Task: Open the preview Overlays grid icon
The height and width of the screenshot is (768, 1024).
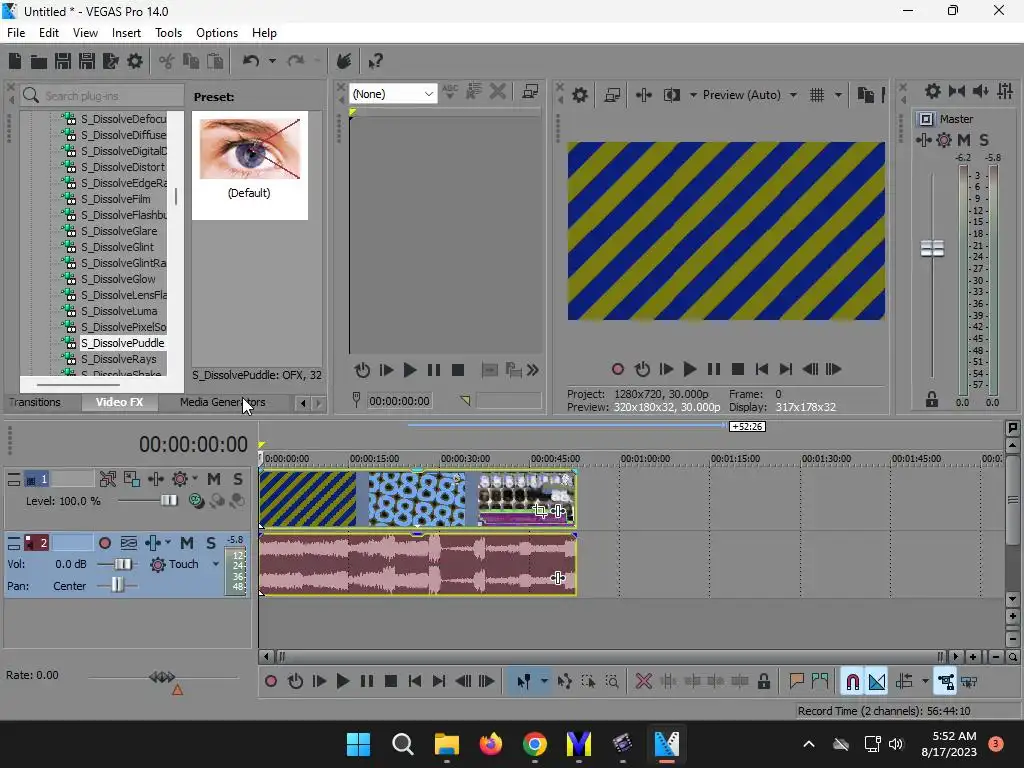Action: click(817, 95)
